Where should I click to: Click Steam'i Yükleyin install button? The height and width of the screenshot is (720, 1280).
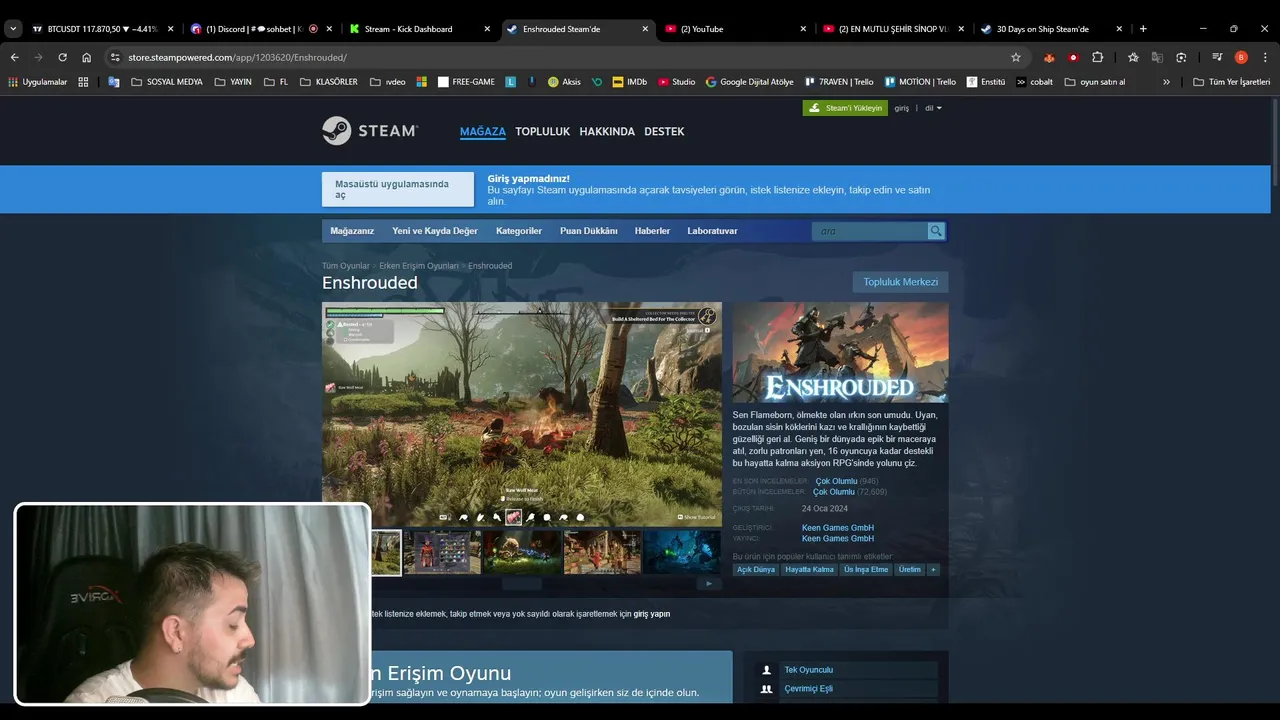(x=845, y=108)
